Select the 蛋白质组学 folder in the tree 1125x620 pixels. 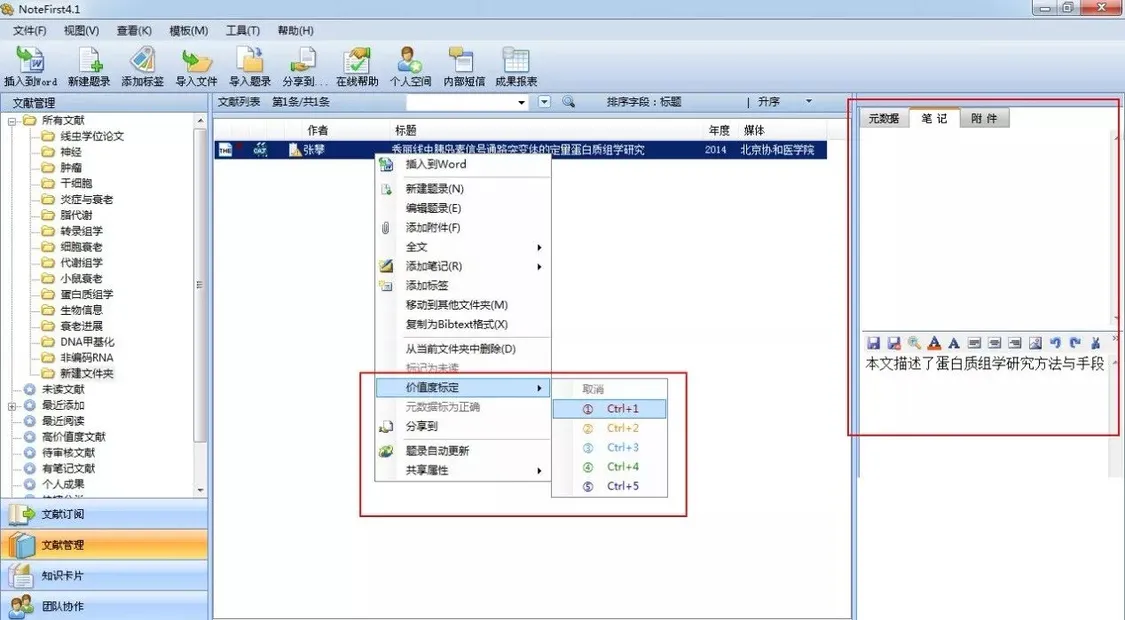point(86,294)
